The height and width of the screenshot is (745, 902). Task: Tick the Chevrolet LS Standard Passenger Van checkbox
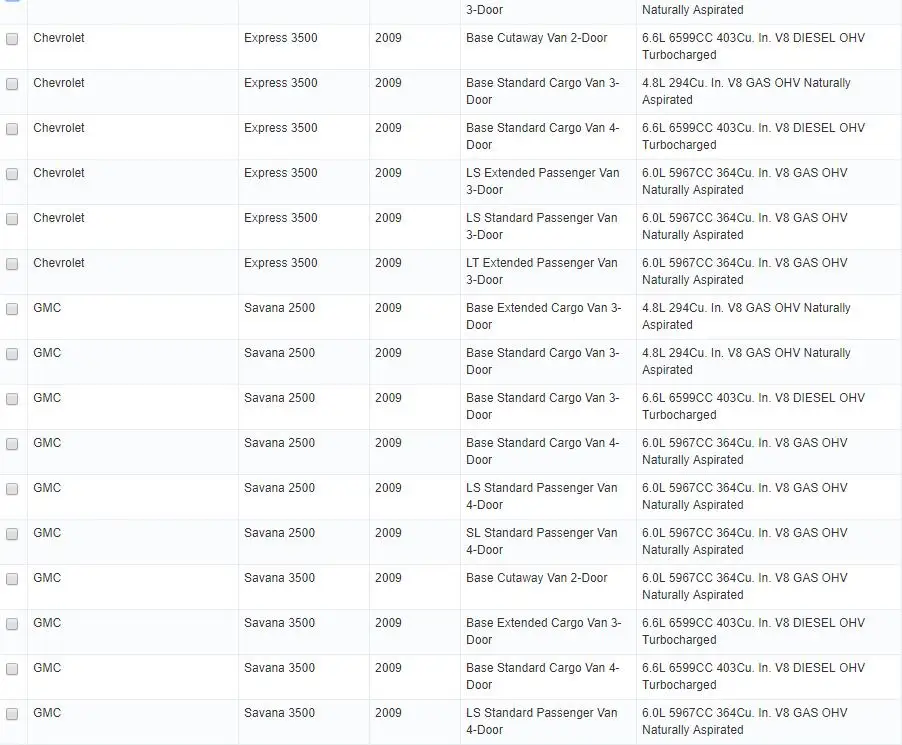point(12,219)
